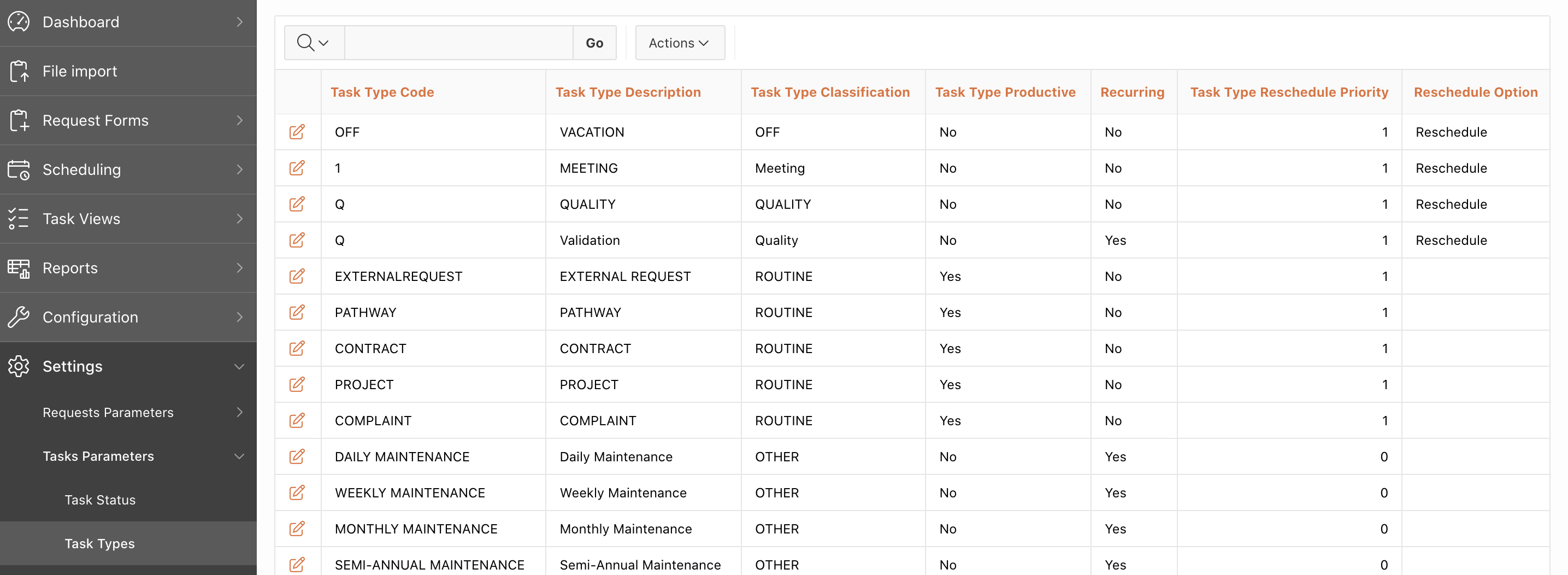Viewport: 1568px width, 575px height.
Task: Expand the Scheduling chevron
Action: point(240,170)
